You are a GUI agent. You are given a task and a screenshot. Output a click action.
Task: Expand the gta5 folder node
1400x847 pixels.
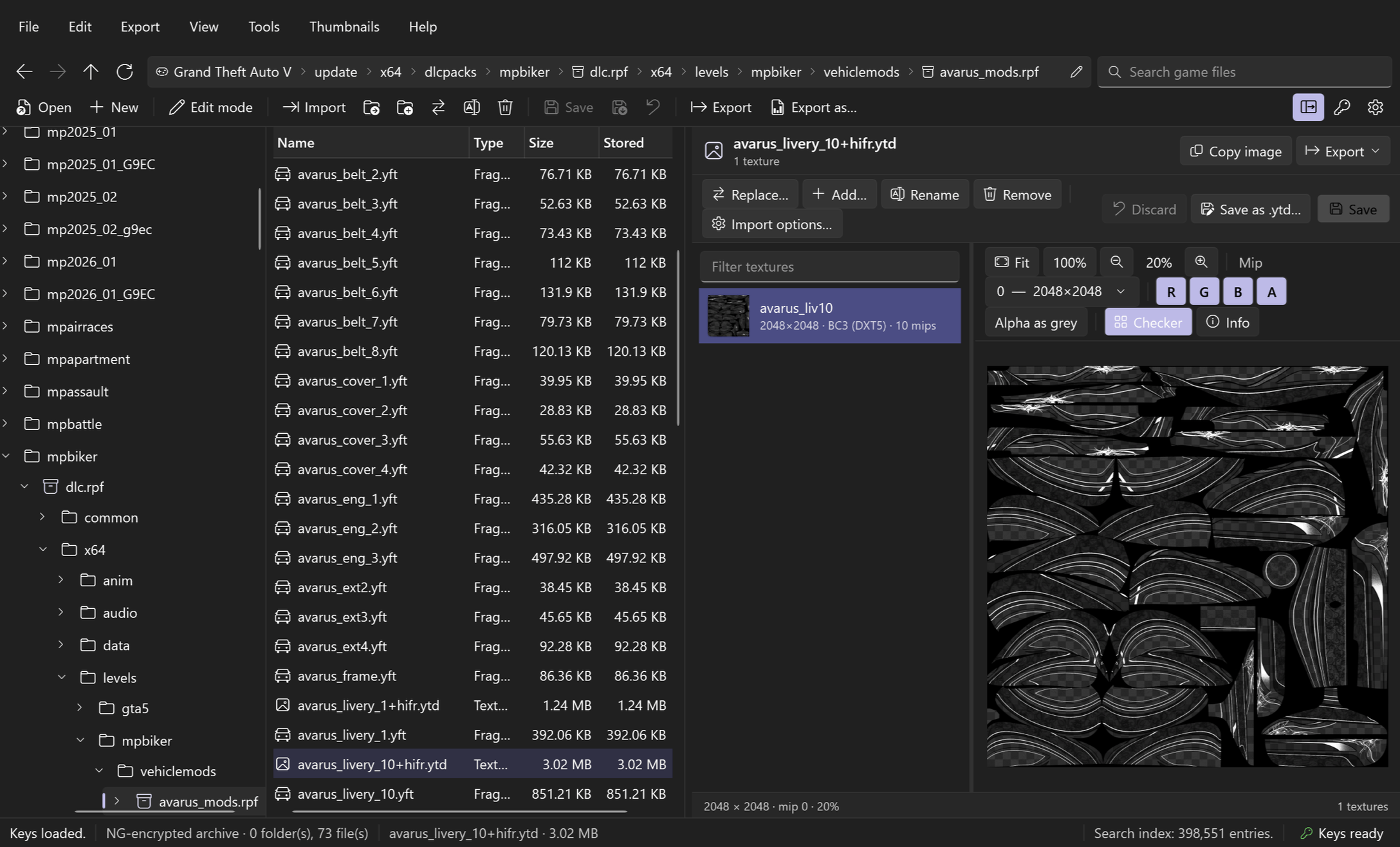point(80,707)
